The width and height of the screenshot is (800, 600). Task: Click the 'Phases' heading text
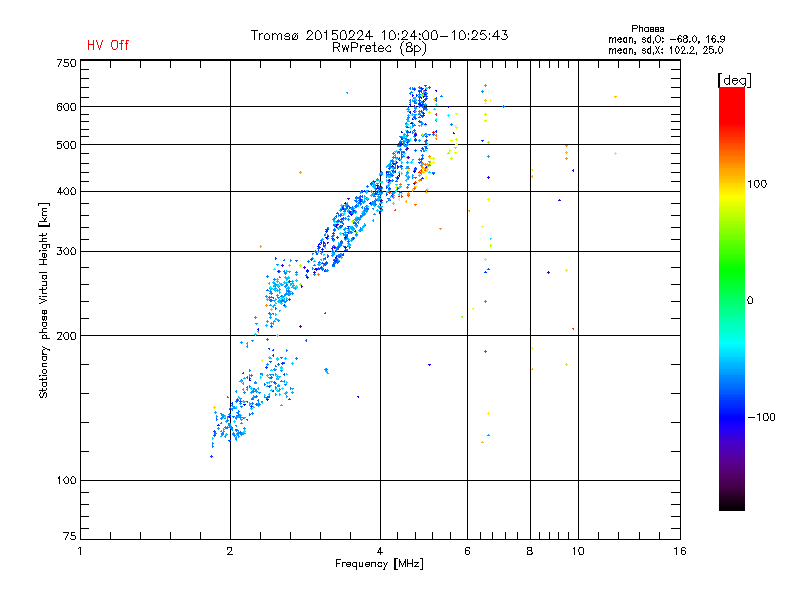(647, 29)
